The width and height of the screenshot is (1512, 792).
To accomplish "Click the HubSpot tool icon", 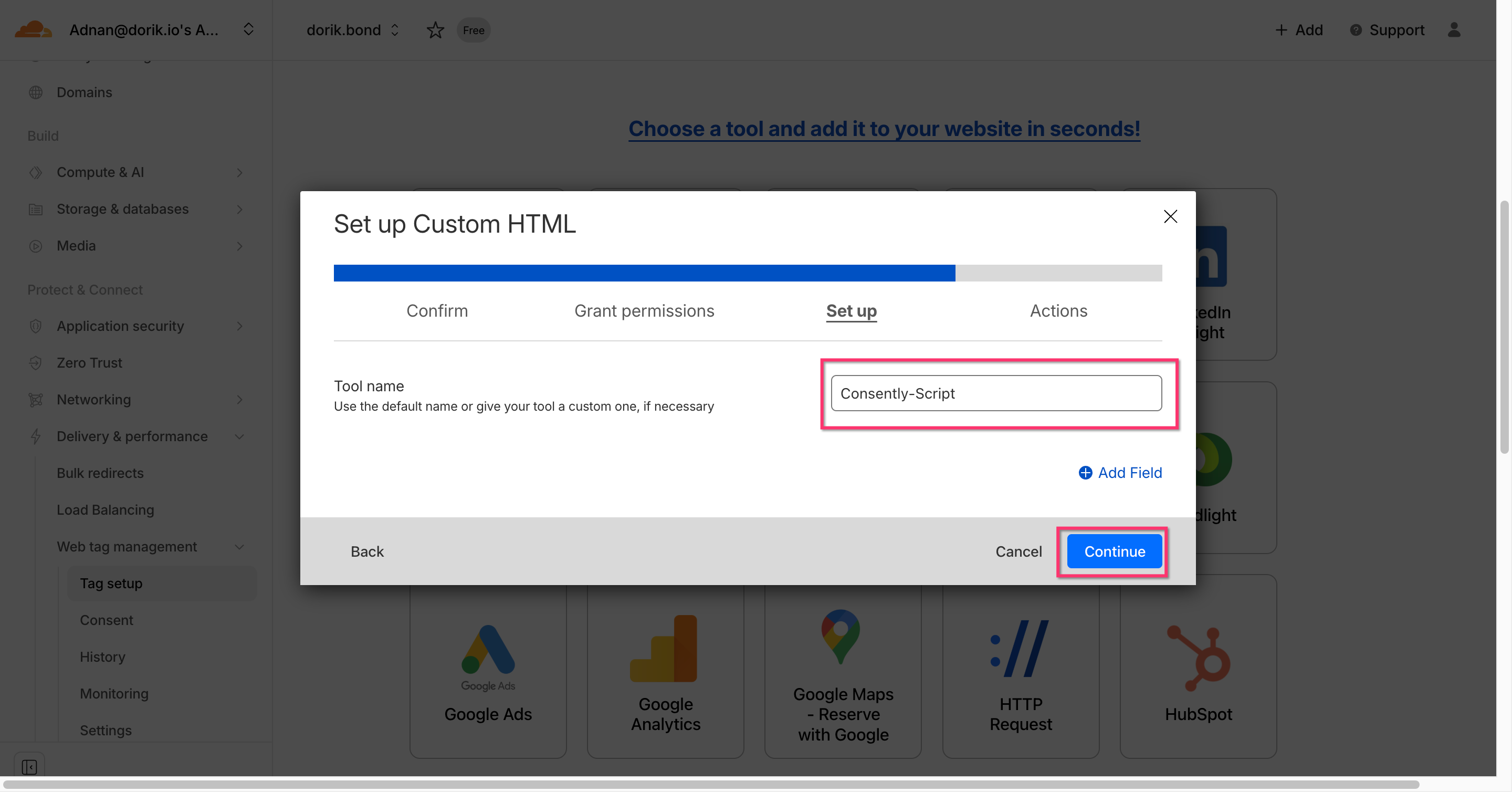I will (x=1198, y=658).
